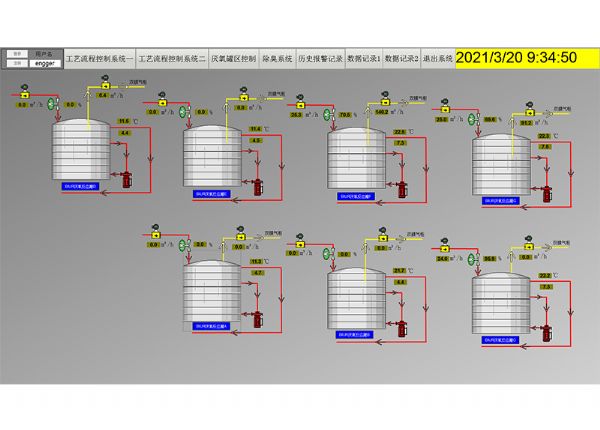Image resolution: width=600 pixels, height=430 pixels.
Task: Click blue name label under 21.7 °C tank
Action: 355,335
